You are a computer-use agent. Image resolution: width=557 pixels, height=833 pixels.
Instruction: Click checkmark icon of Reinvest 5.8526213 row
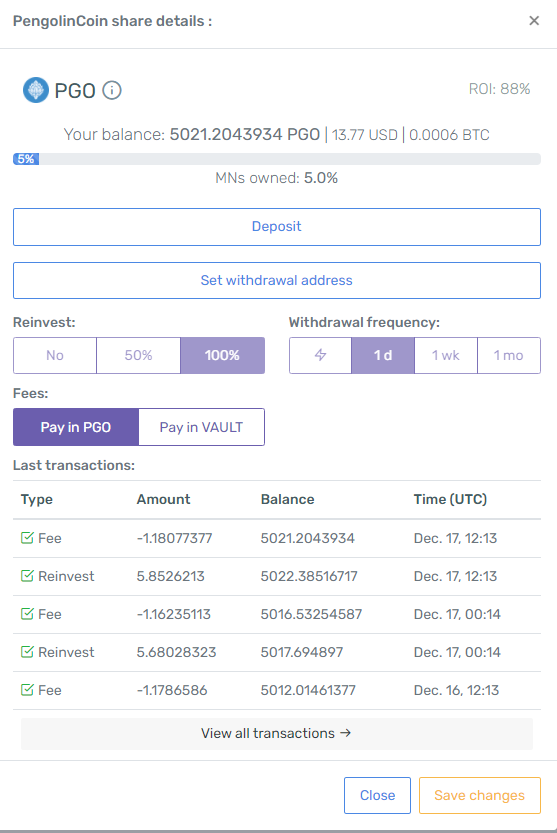click(27, 575)
